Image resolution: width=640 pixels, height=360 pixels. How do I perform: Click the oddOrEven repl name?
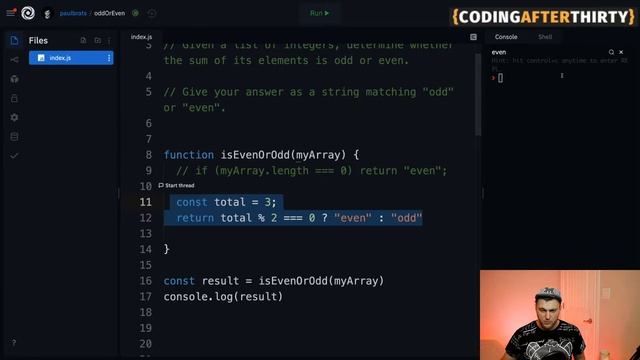click(x=109, y=13)
